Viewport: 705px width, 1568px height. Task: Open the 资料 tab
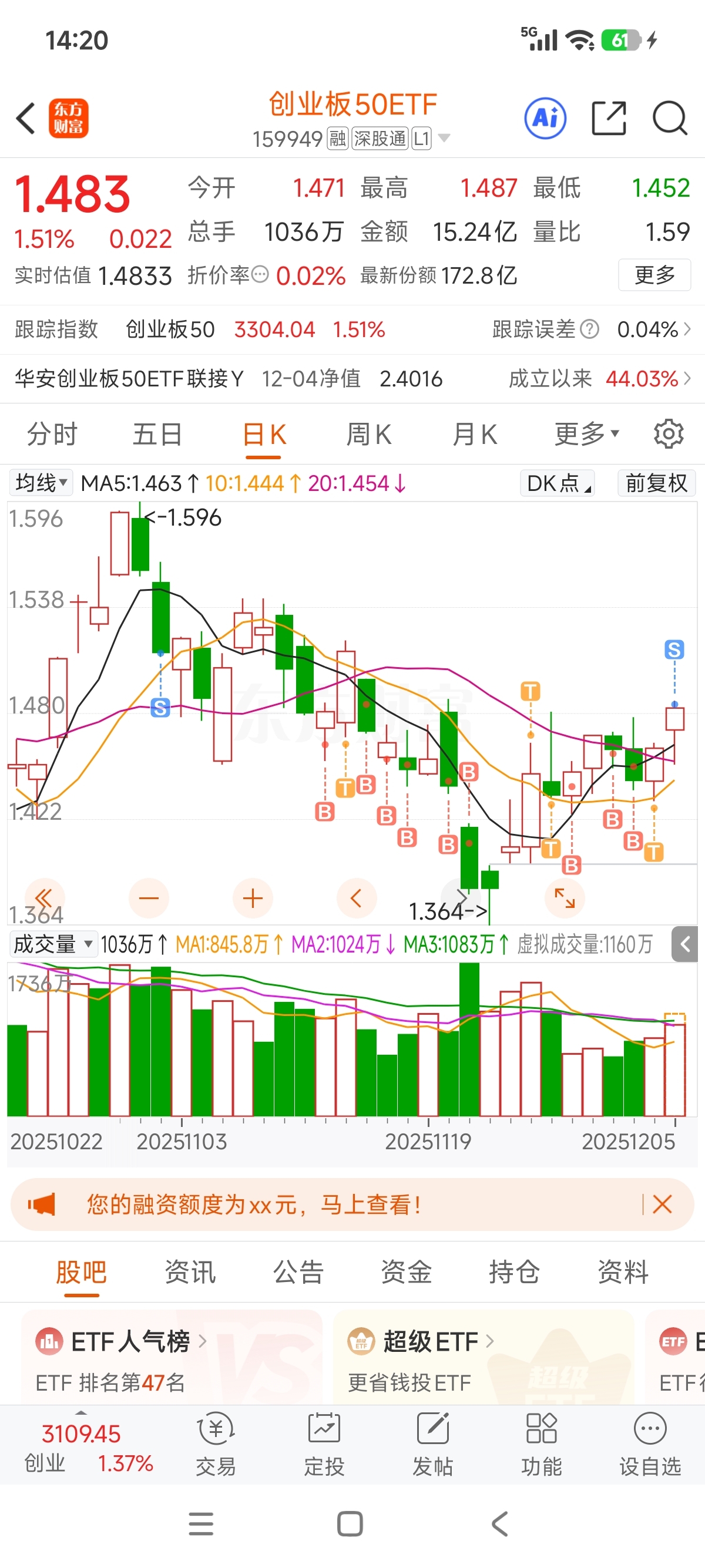click(x=623, y=1271)
